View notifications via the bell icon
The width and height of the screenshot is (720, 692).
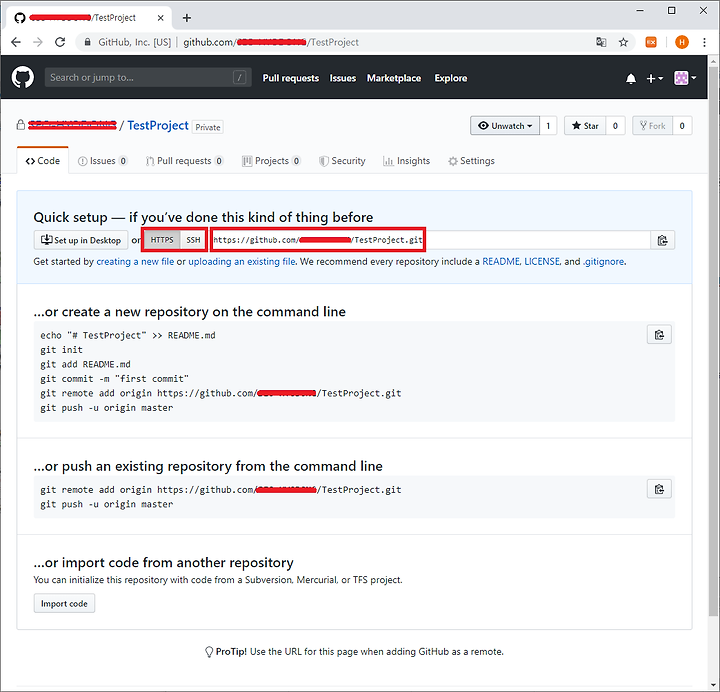[631, 79]
